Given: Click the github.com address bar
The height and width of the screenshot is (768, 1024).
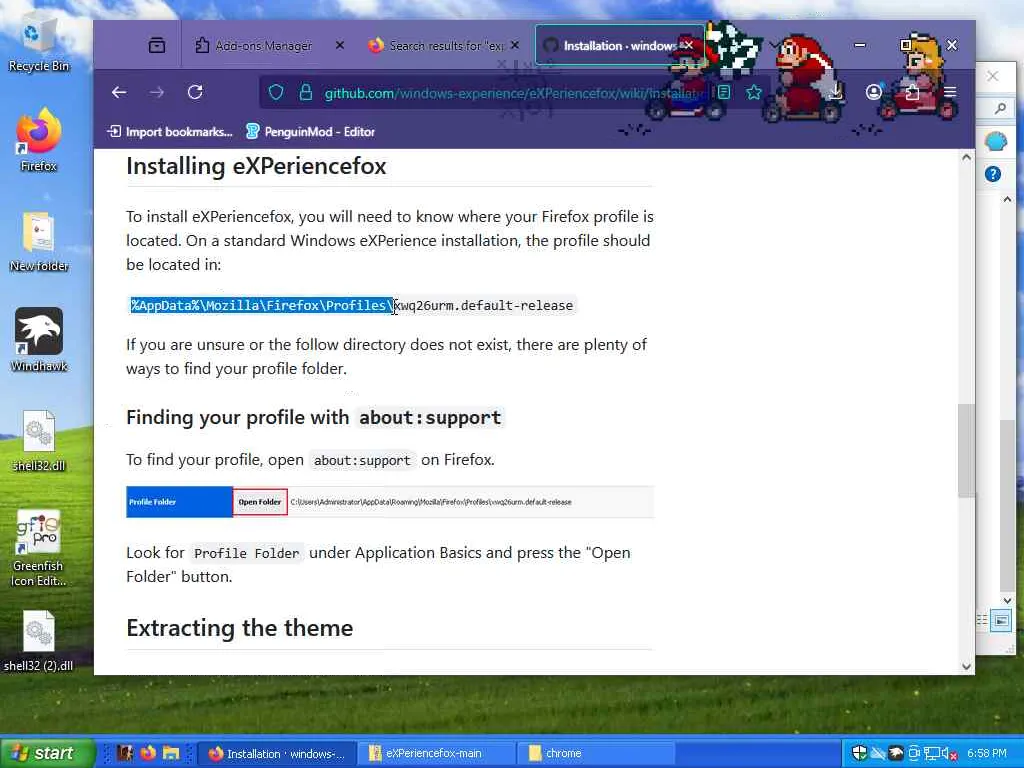Looking at the screenshot, I should 513,93.
